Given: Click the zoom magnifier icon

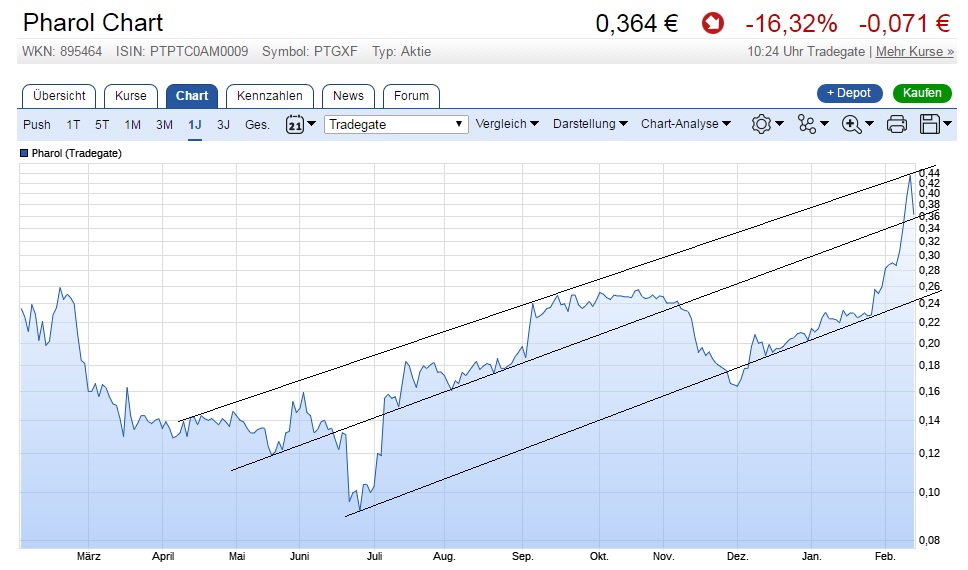Looking at the screenshot, I should (852, 124).
